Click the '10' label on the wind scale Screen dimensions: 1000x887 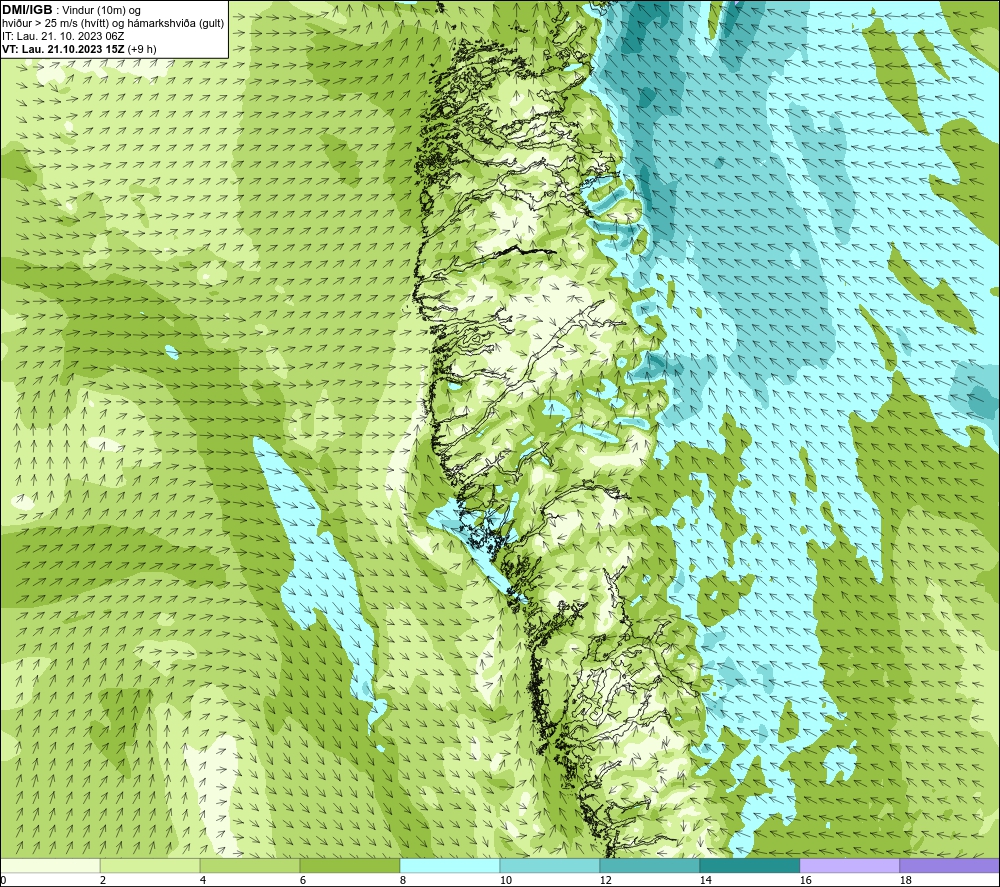(x=505, y=881)
